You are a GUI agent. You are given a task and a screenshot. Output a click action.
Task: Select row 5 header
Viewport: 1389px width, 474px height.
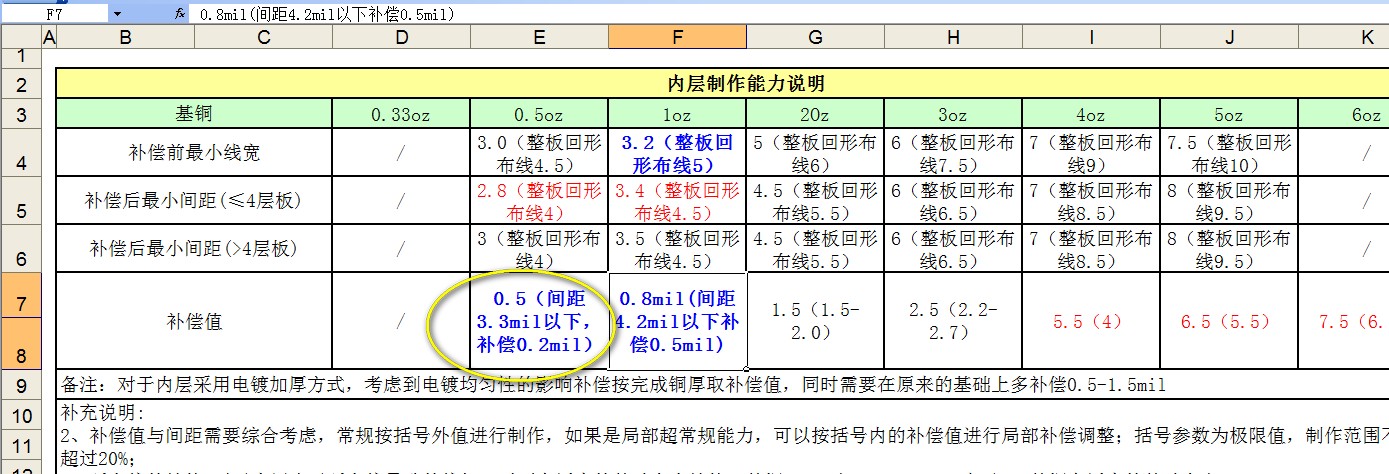coord(20,200)
